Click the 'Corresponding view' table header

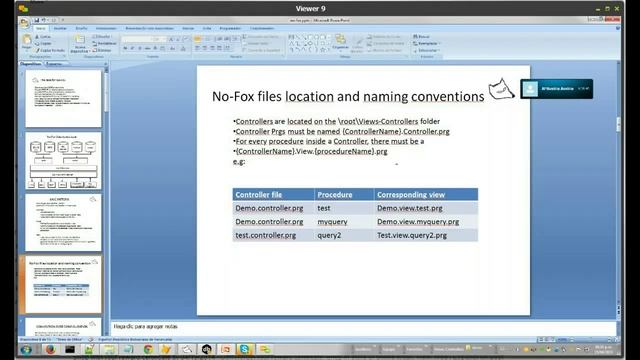(x=426, y=195)
